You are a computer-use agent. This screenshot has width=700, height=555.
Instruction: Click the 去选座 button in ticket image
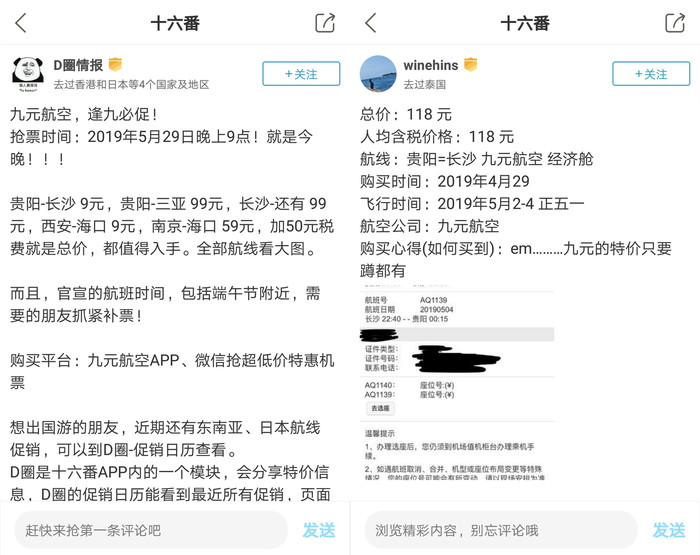click(x=380, y=408)
